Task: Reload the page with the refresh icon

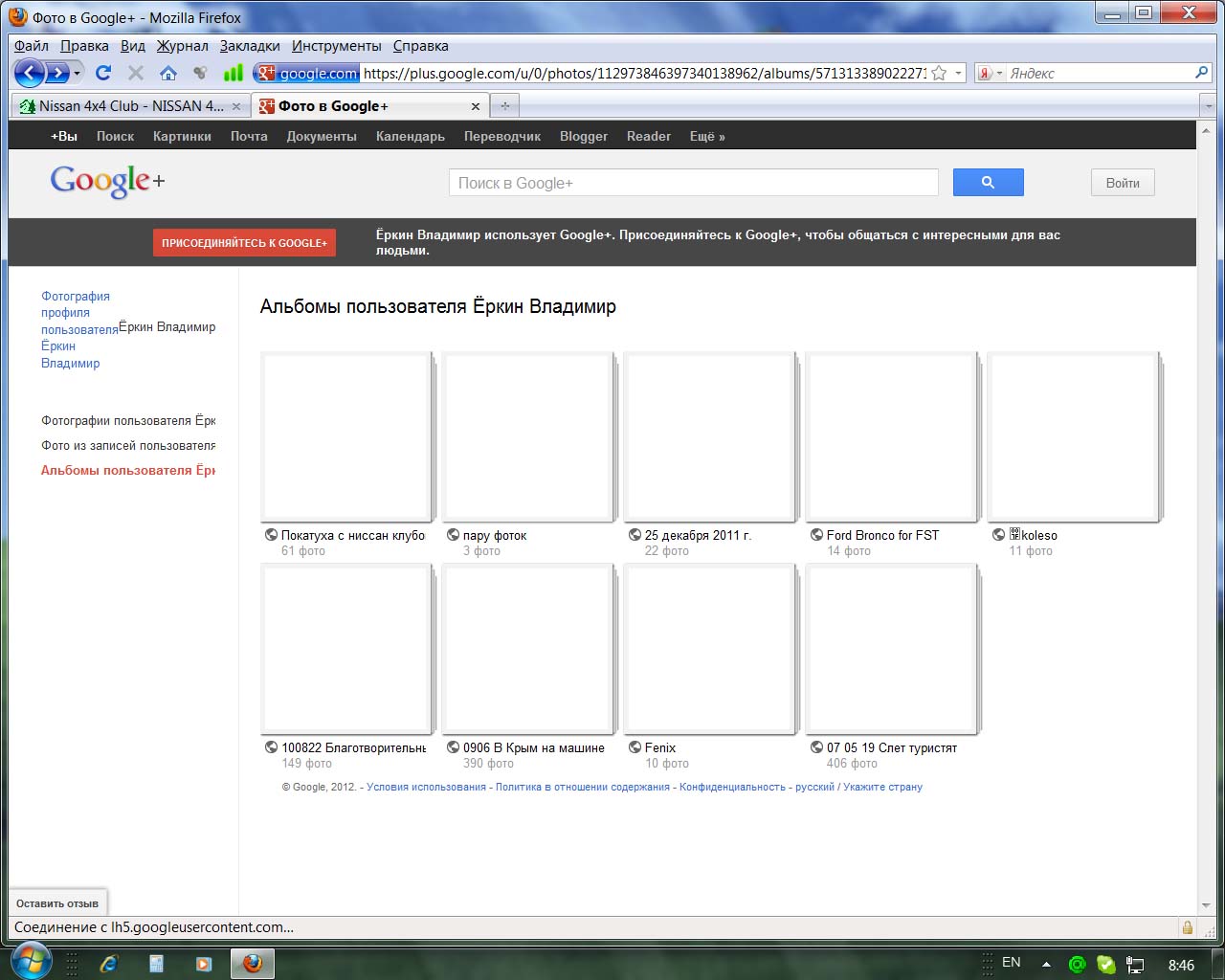Action: (x=103, y=73)
